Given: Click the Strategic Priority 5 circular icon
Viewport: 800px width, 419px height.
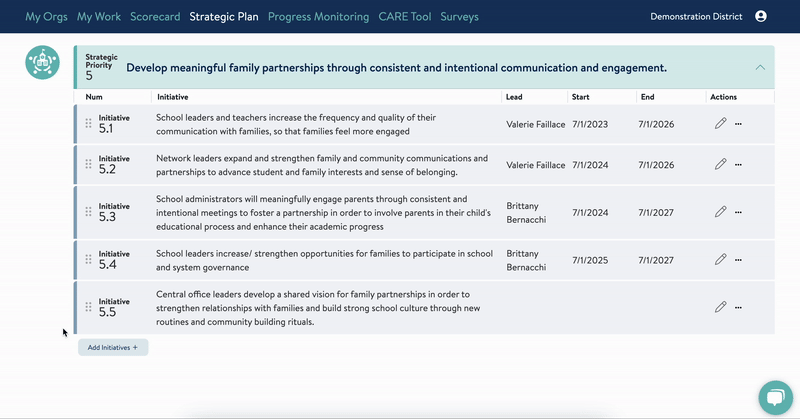Looking at the screenshot, I should coord(42,62).
